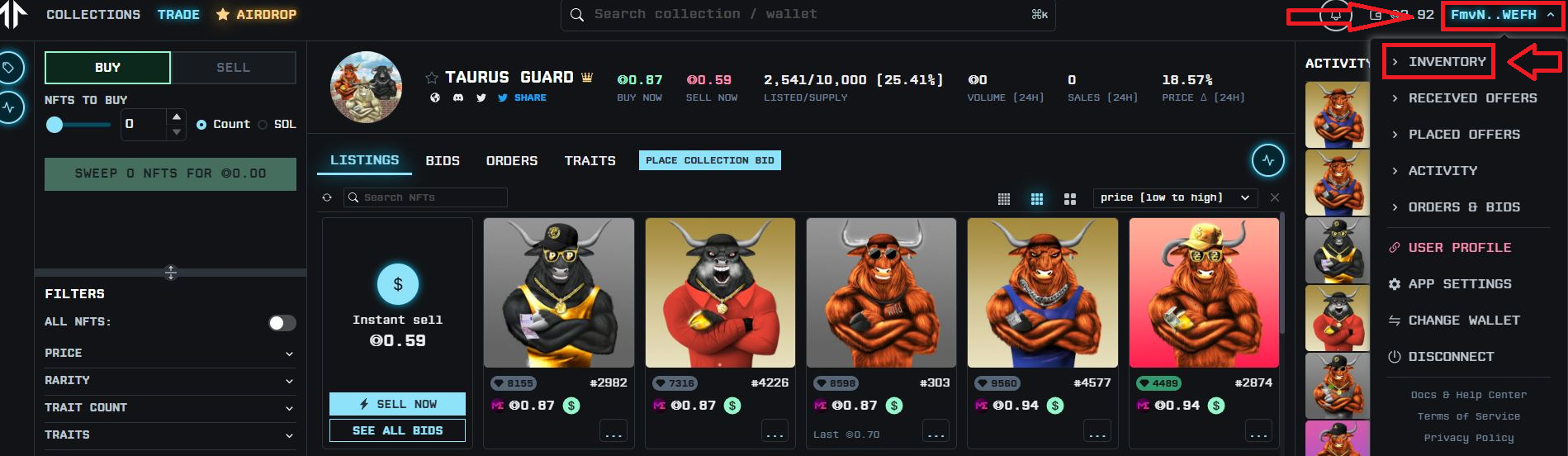
Task: Click the notification bell icon
Action: pos(1336,15)
